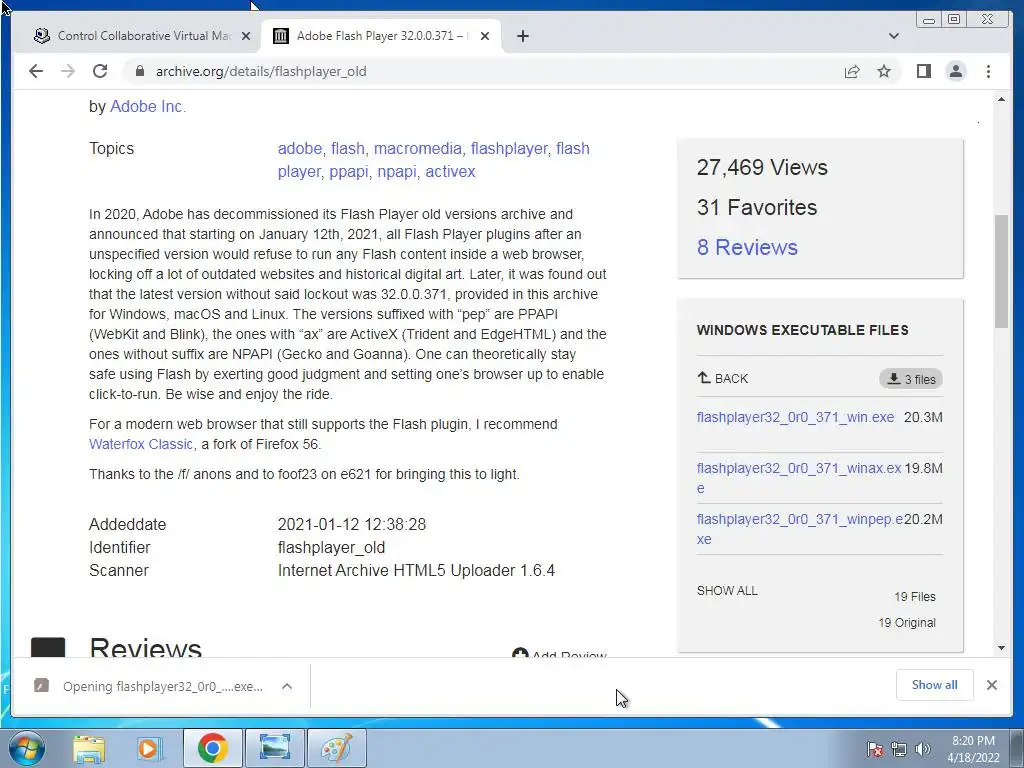
Task: Bookmark this page with the star
Action: click(x=884, y=71)
